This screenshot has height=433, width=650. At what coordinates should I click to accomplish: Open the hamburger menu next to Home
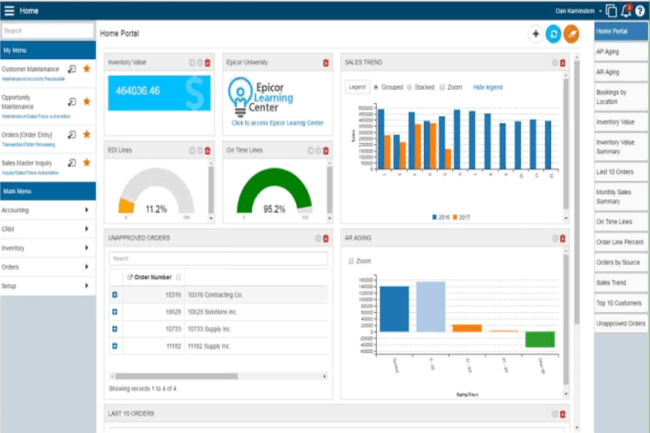coord(9,10)
